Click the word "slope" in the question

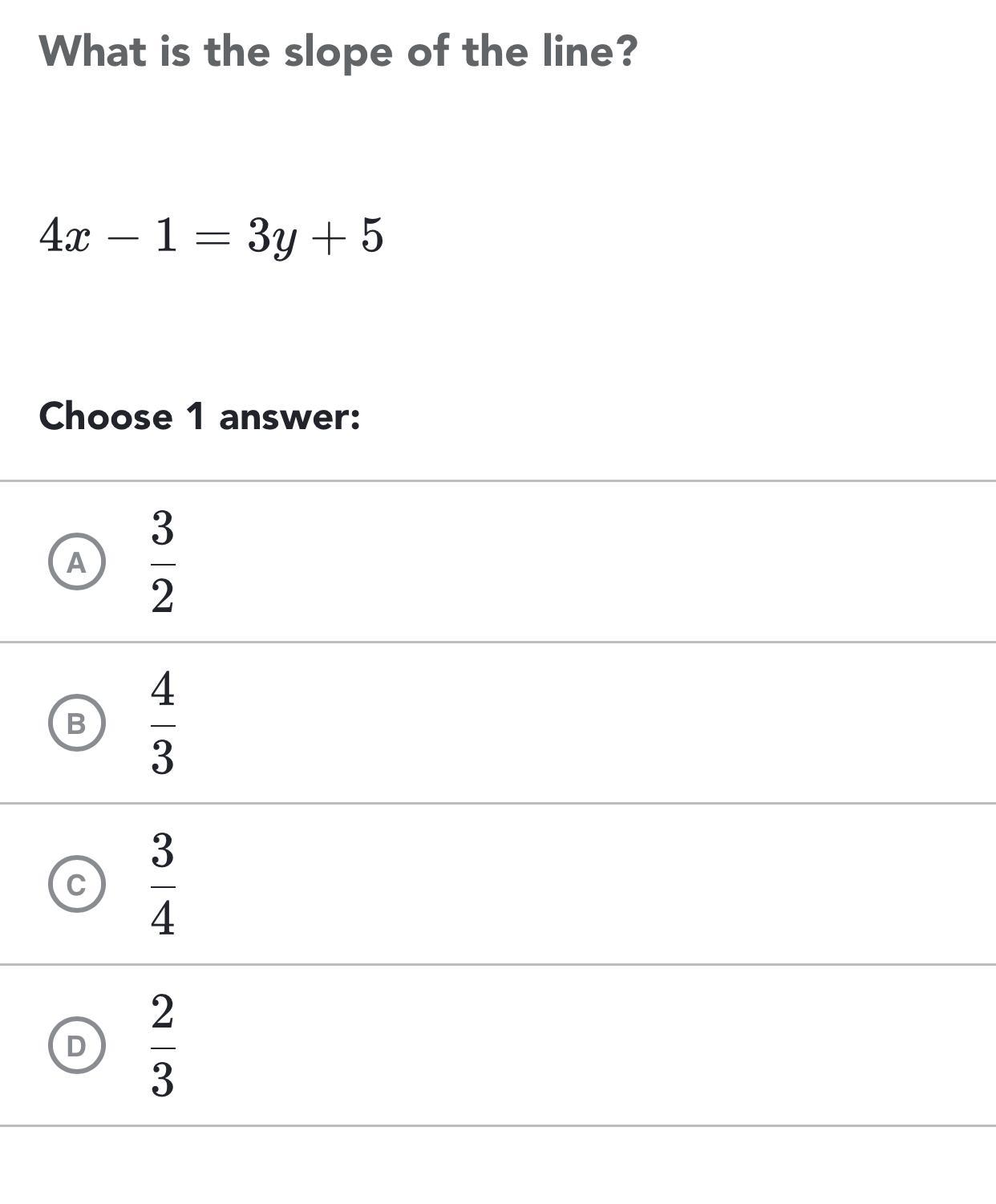tap(338, 53)
